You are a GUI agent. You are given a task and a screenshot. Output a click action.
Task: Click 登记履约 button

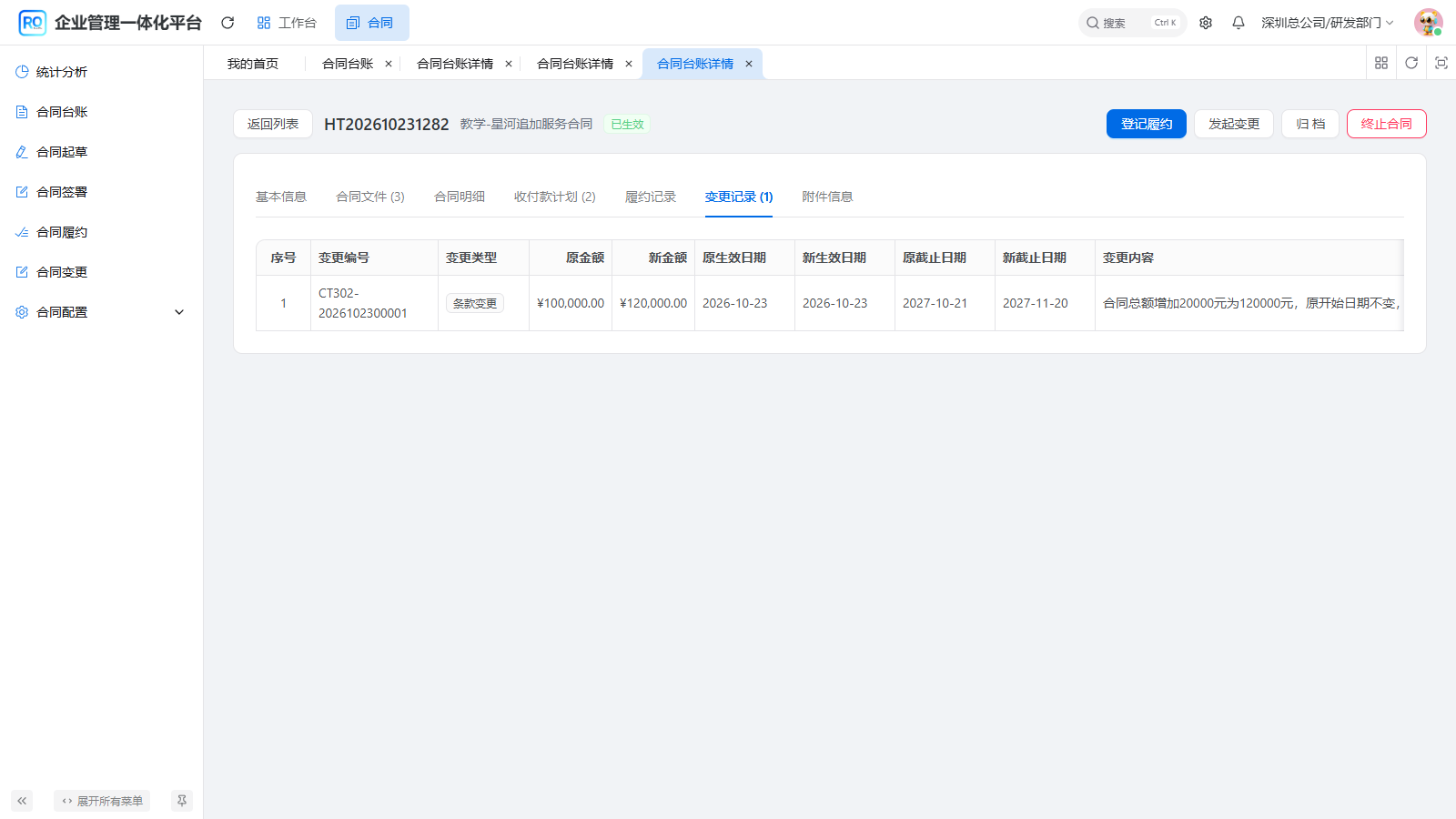coord(1147,124)
